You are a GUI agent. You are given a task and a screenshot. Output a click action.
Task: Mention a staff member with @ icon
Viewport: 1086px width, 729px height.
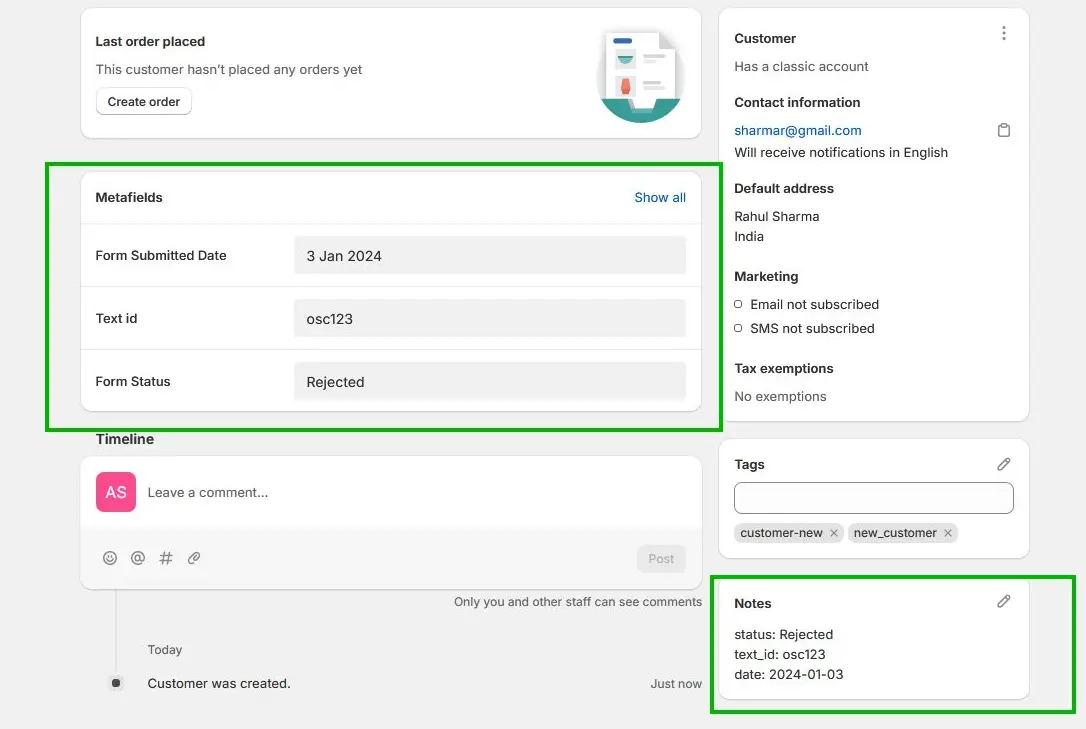pyautogui.click(x=138, y=558)
